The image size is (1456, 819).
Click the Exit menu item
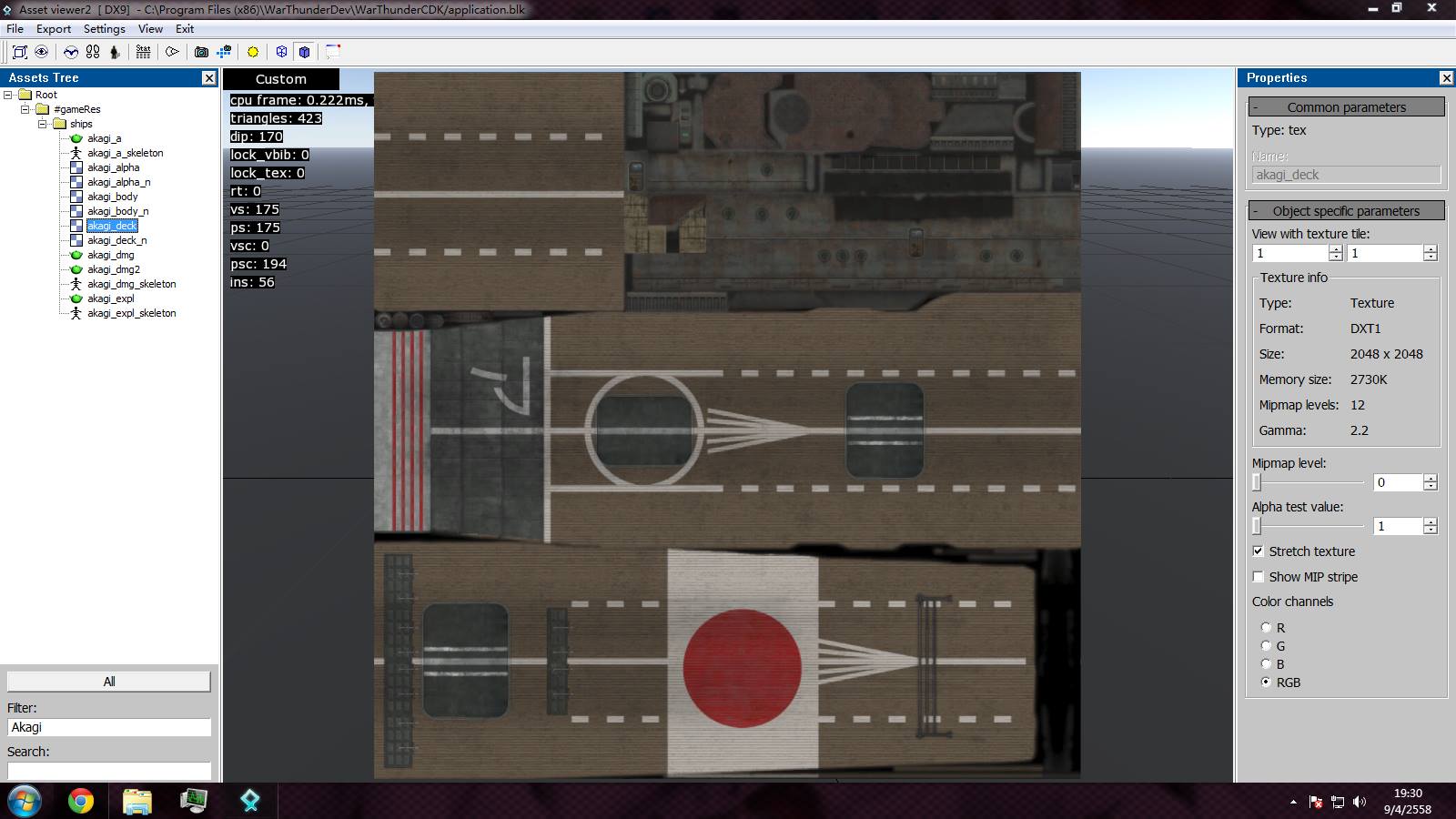[x=185, y=28]
